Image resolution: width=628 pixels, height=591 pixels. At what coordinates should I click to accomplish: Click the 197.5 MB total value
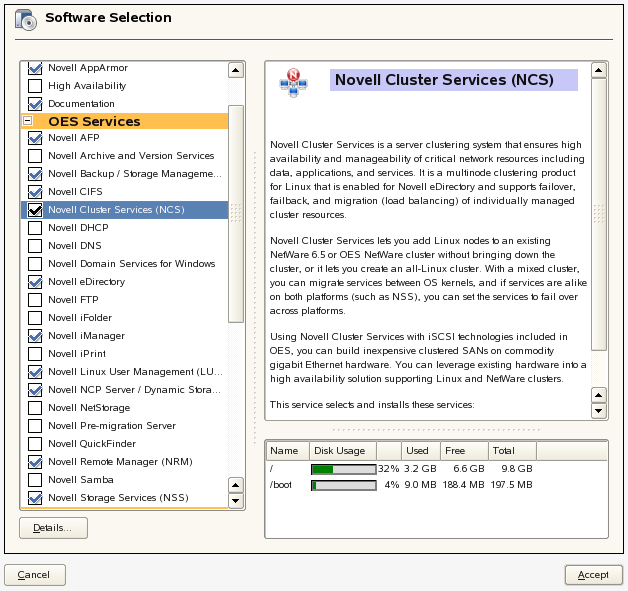511,485
